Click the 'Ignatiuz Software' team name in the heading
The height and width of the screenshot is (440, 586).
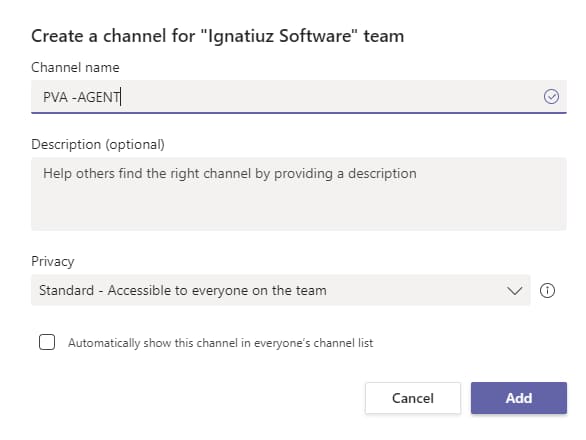click(x=280, y=36)
